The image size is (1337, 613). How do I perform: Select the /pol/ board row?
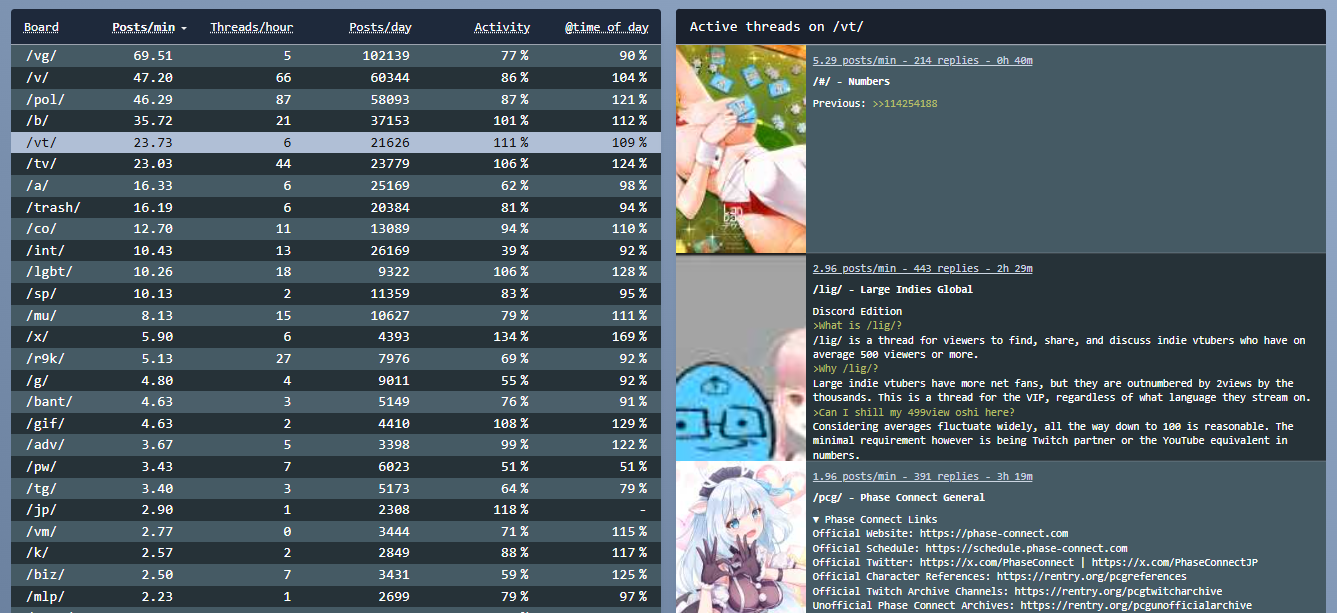pyautogui.click(x=336, y=99)
